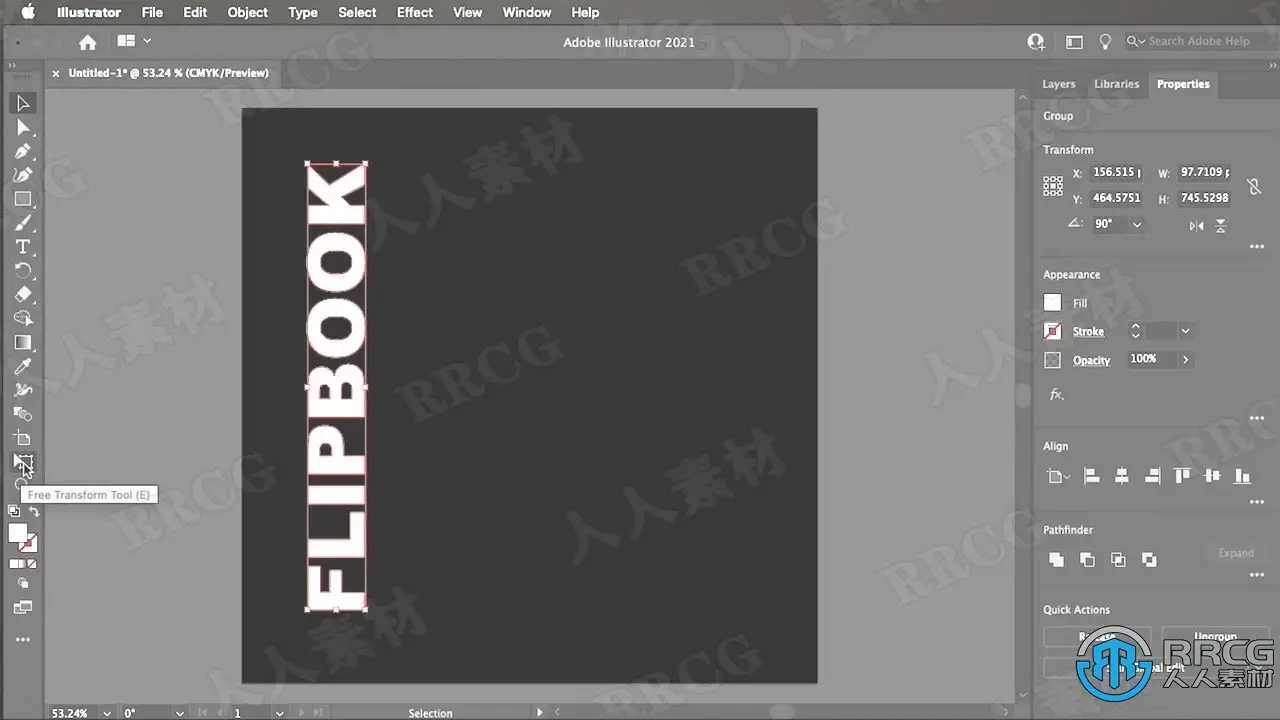The image size is (1280, 720).
Task: Pick the Gradient tool
Action: tap(23, 343)
